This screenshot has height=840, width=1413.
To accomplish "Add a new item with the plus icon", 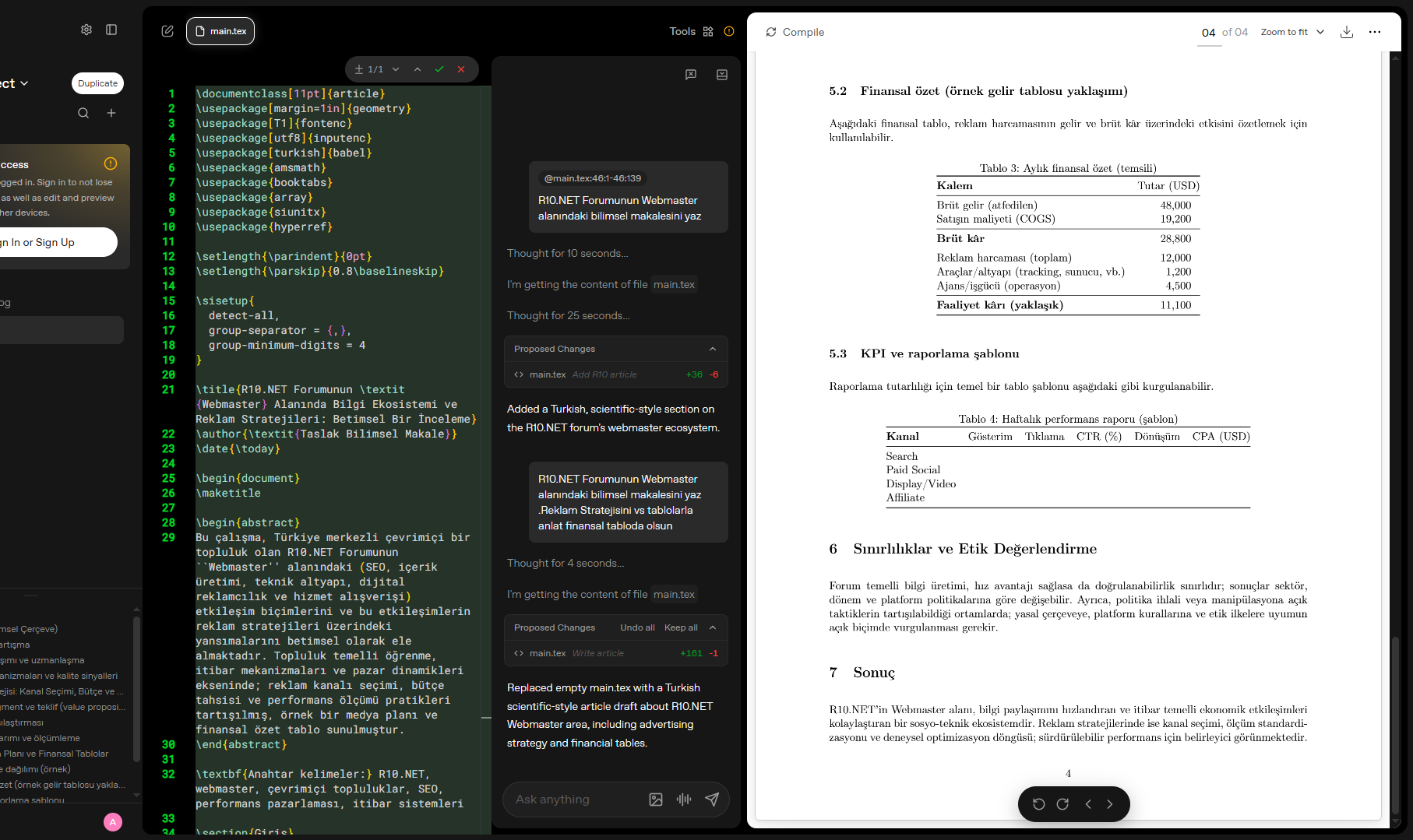I will [111, 113].
